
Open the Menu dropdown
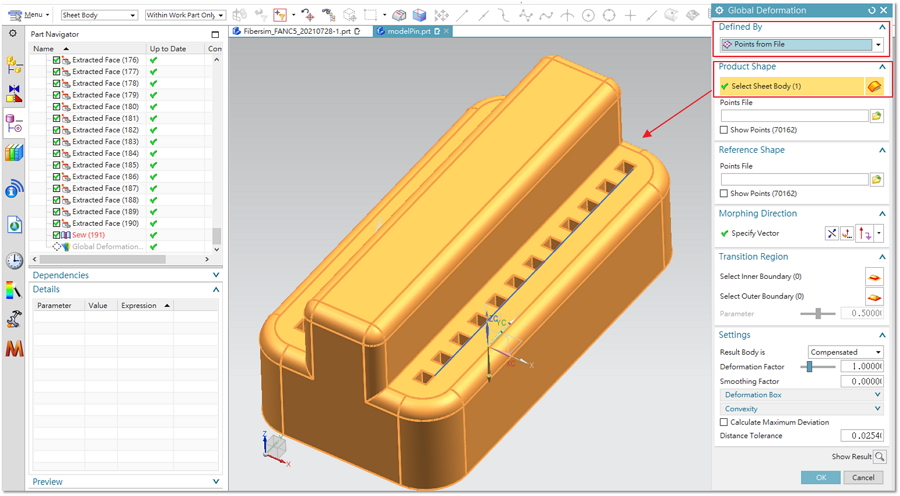pos(29,15)
